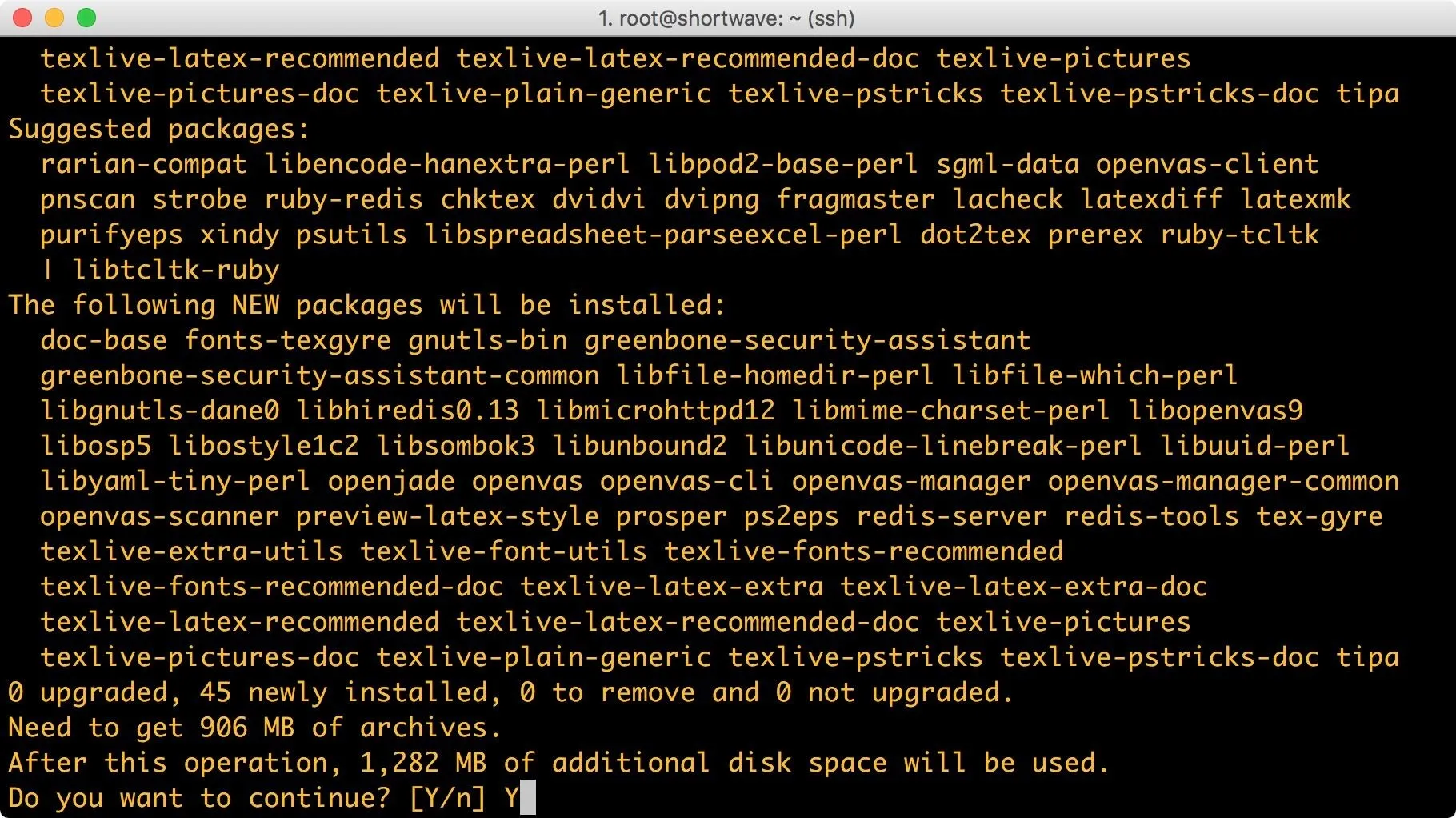The height and width of the screenshot is (818, 1456).
Task: Click the package 'libtcltk-ruby'
Action: tap(175, 270)
